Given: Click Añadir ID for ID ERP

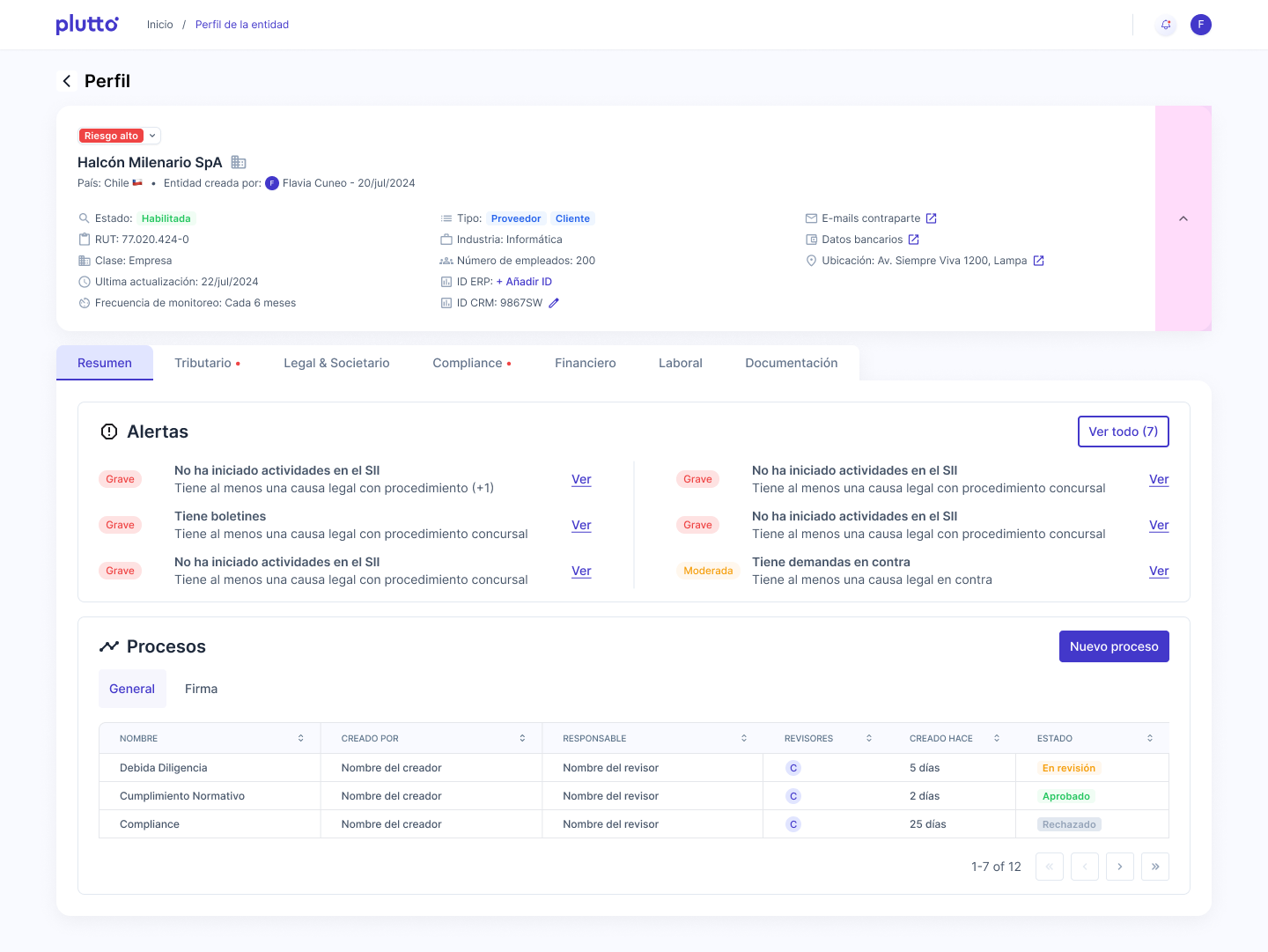Looking at the screenshot, I should pos(524,282).
